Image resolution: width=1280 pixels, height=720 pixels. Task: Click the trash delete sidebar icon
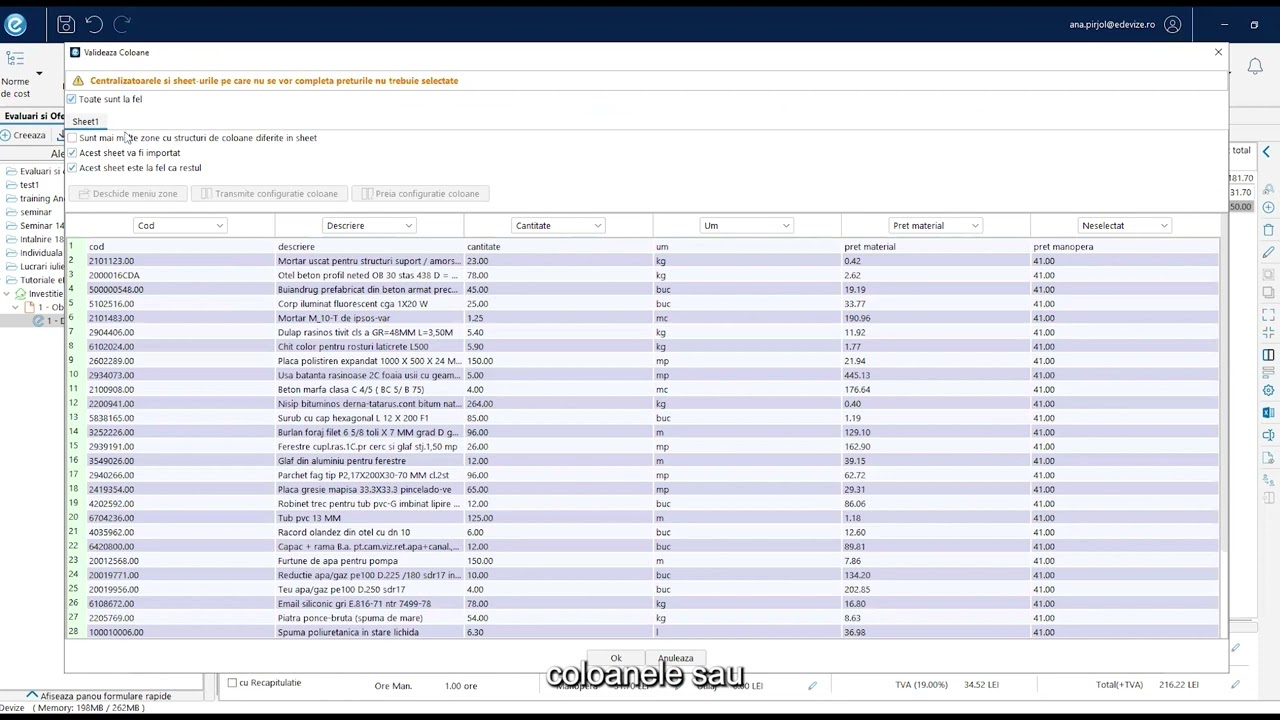(1268, 230)
